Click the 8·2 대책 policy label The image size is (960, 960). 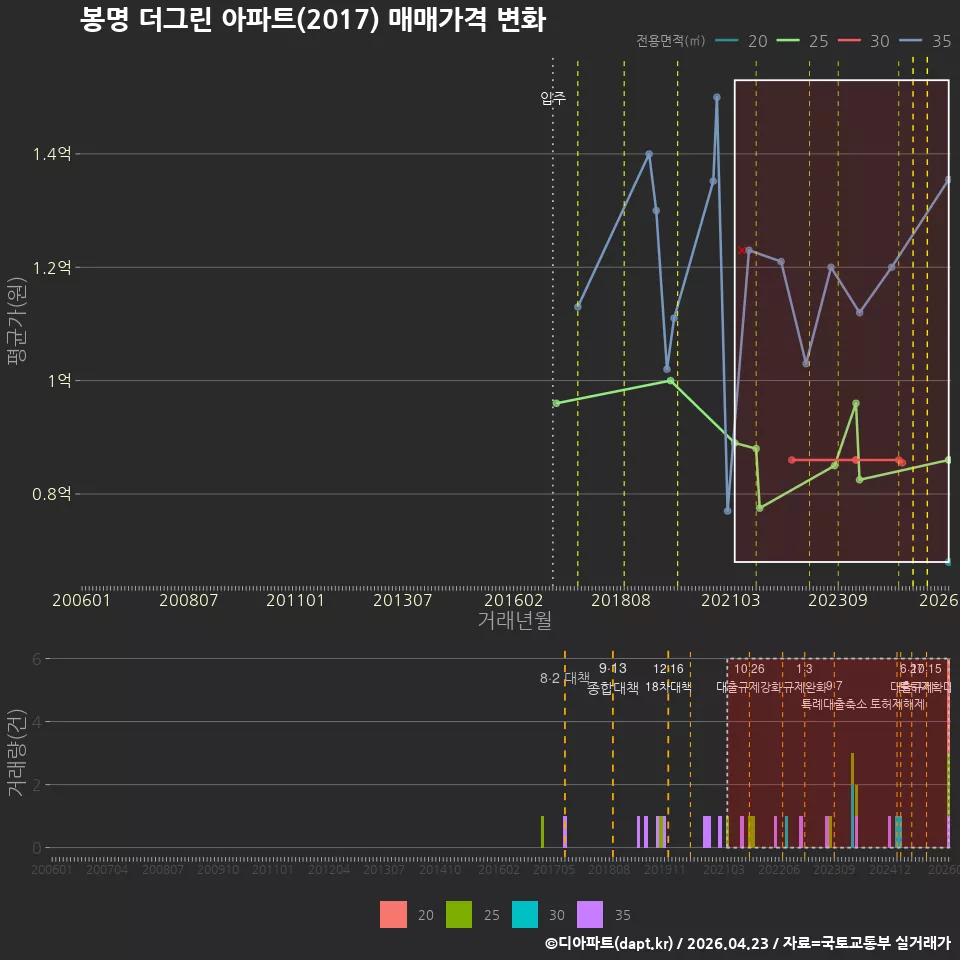563,678
